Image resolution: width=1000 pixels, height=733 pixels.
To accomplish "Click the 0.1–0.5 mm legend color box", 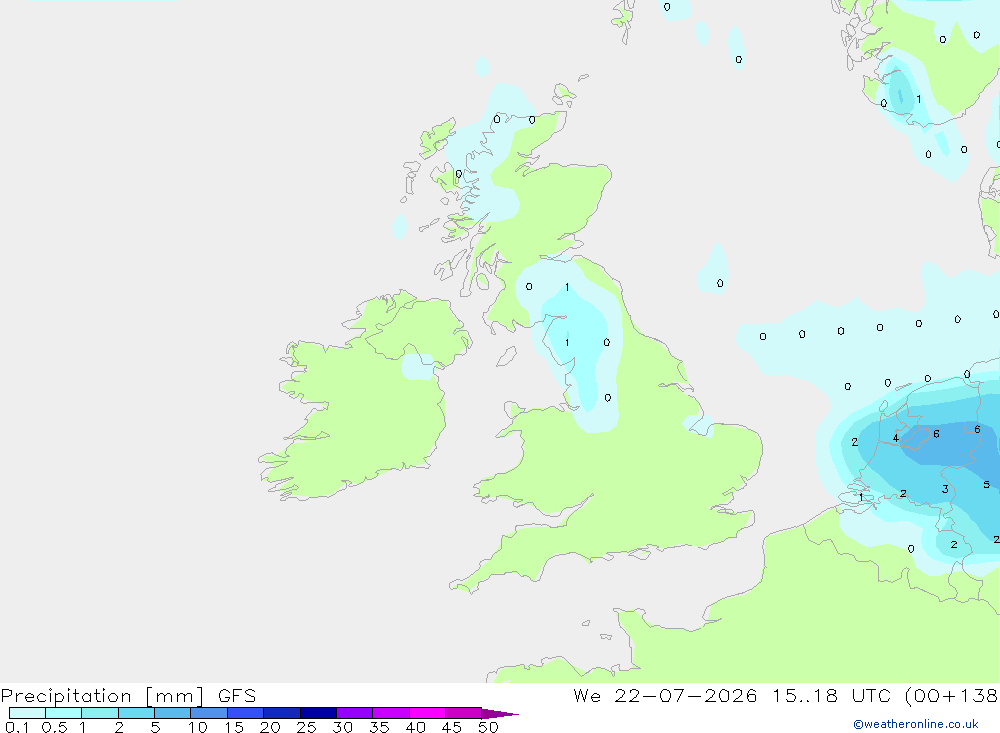I will 27,713.
